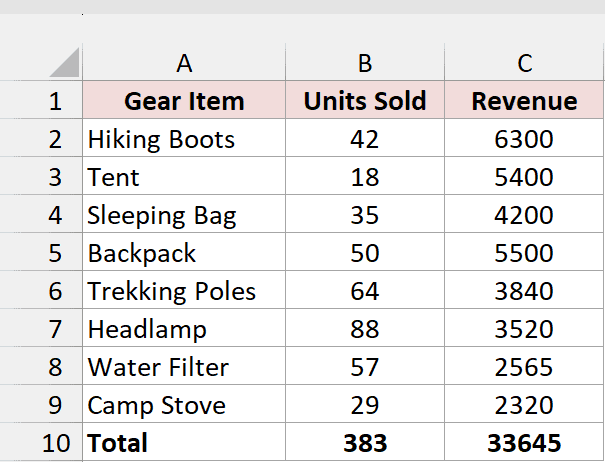Click the 'Gear Item' header cell

[x=184, y=100]
